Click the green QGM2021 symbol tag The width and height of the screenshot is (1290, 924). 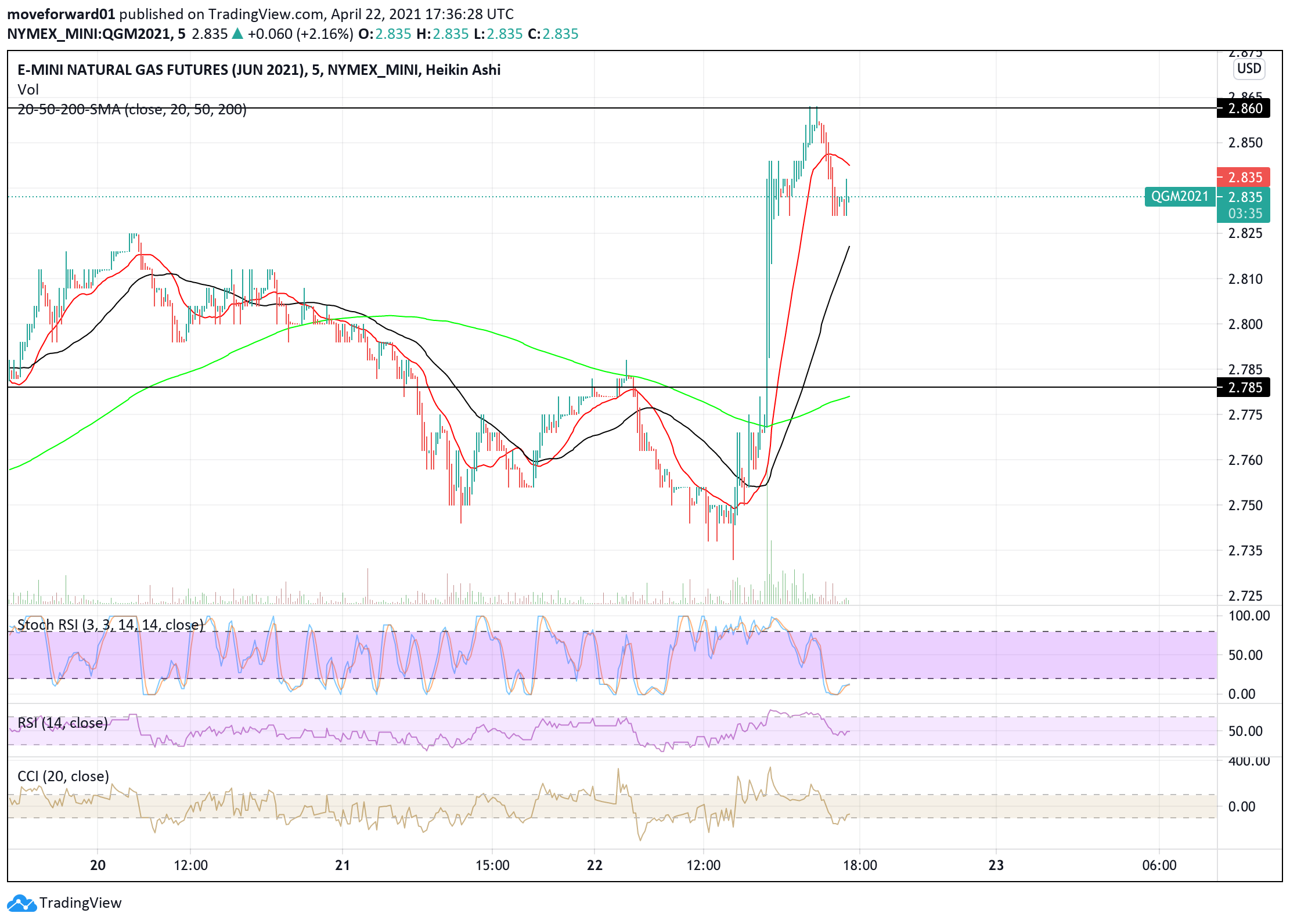click(x=1180, y=197)
